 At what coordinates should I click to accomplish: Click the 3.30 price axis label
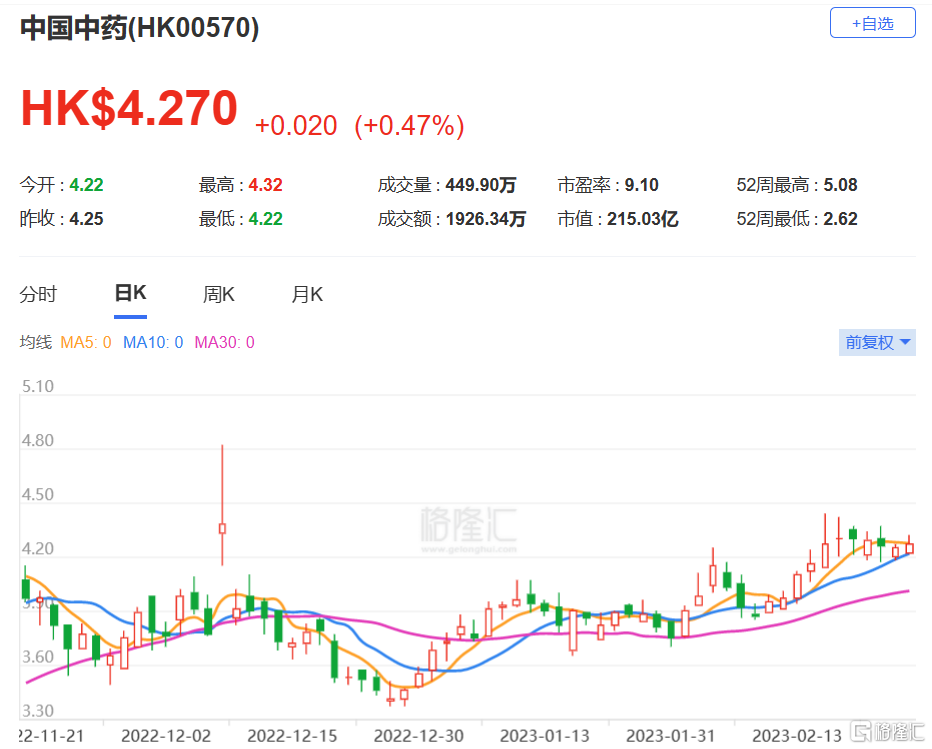pyautogui.click(x=37, y=711)
